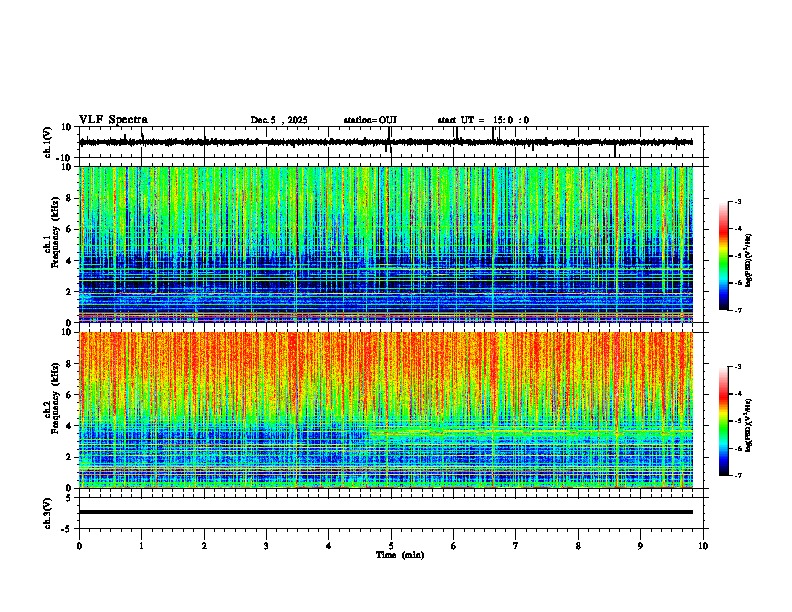Click the ch.2 color bar log(PSD) label
The width and height of the screenshot is (792, 612).
point(749,425)
